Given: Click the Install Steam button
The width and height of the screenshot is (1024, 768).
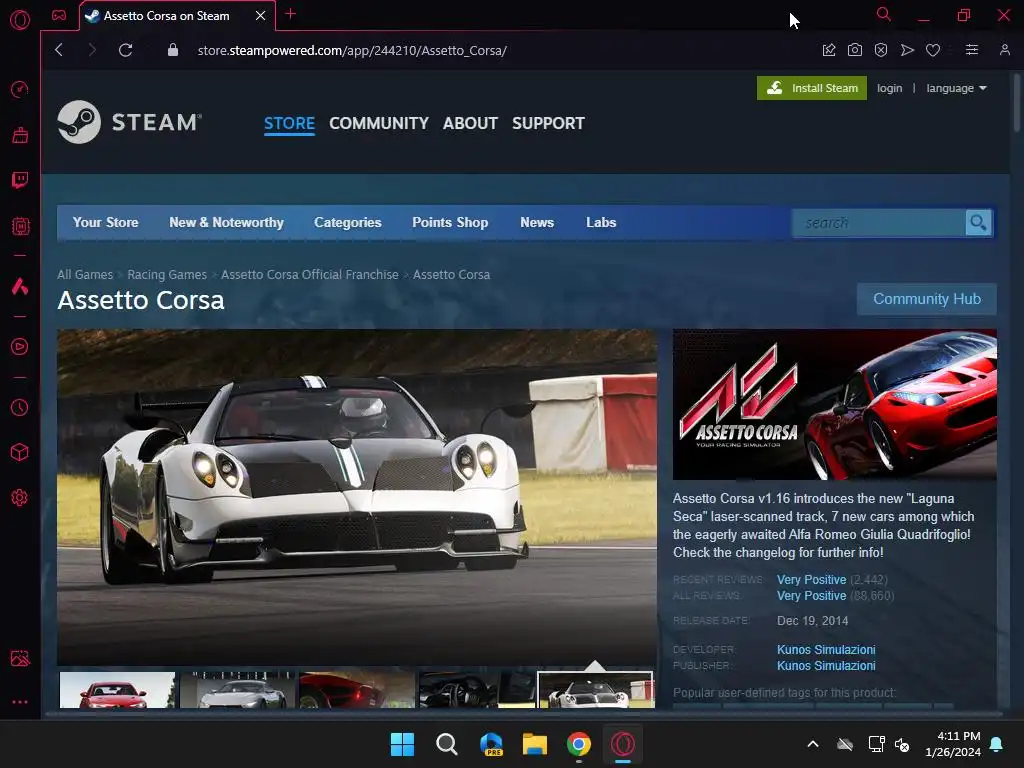Looking at the screenshot, I should [812, 88].
